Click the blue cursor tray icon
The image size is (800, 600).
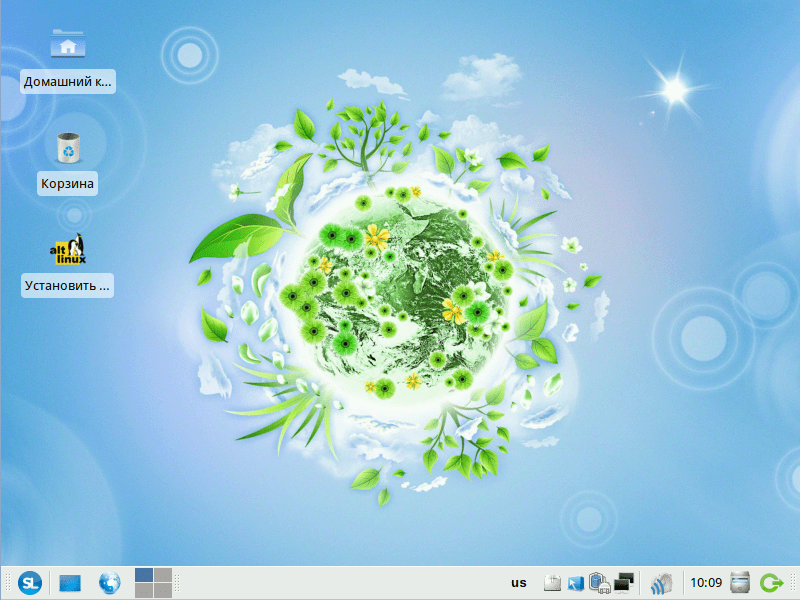[575, 583]
